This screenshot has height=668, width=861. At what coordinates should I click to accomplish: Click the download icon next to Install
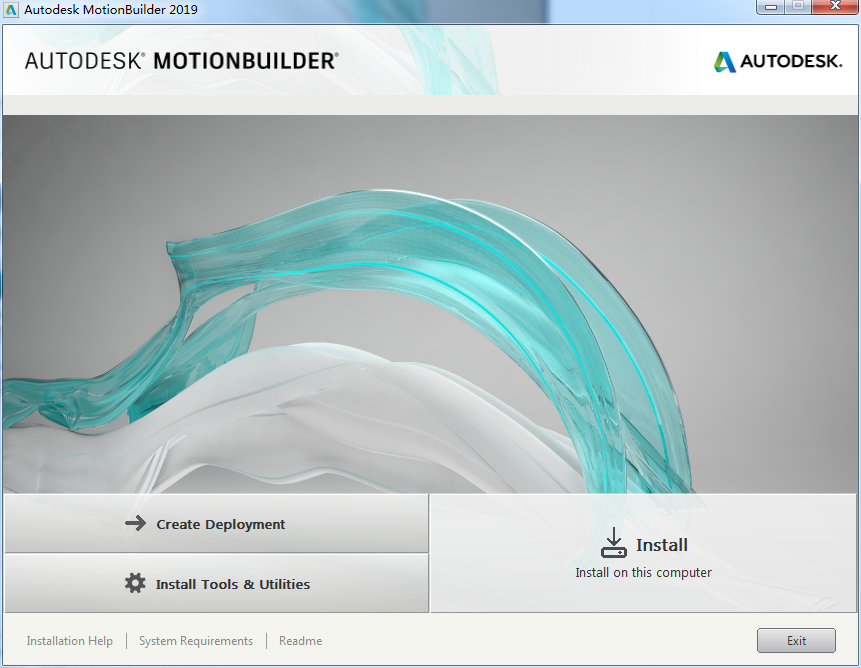(x=613, y=543)
